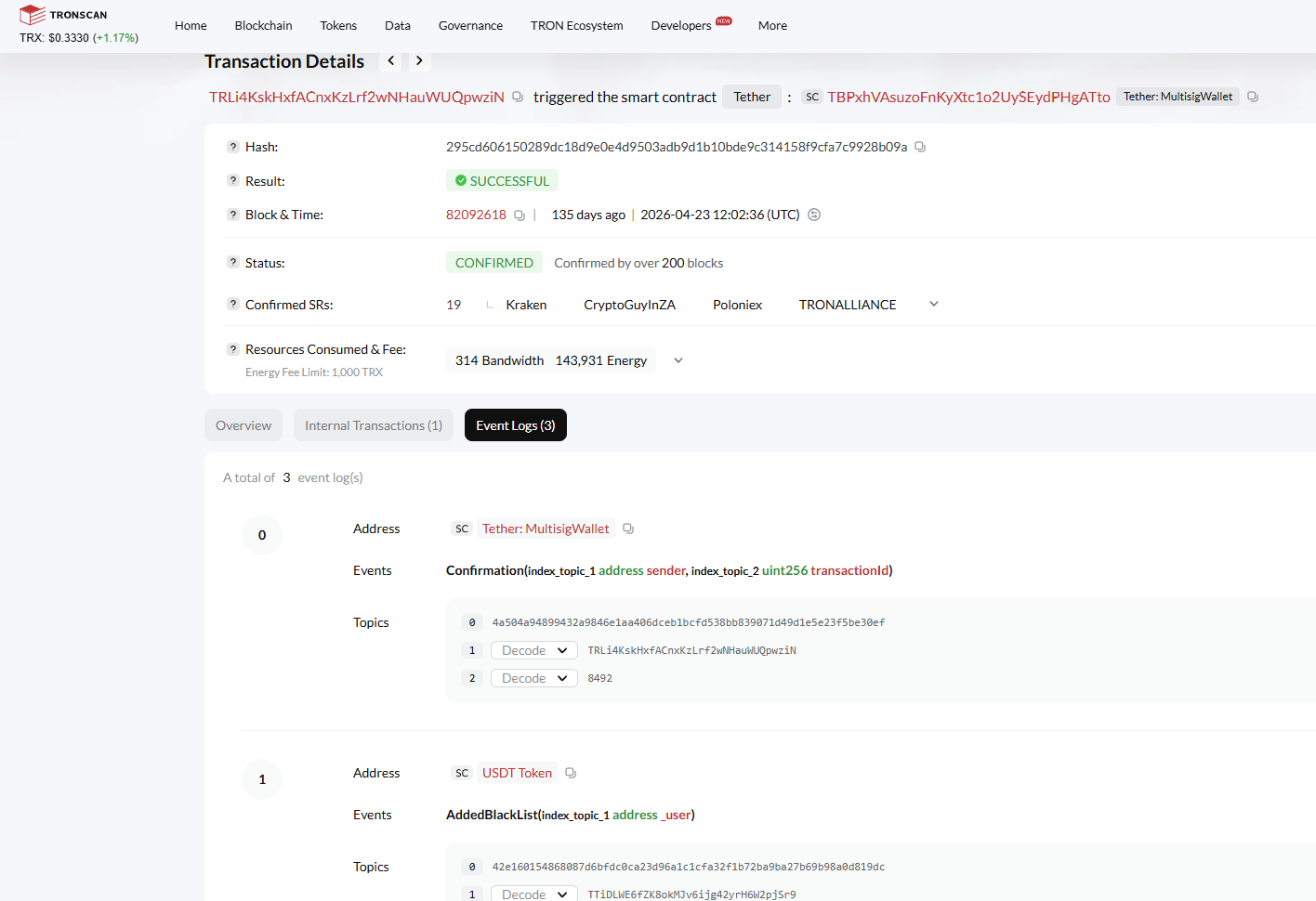This screenshot has width=1316, height=901.
Task: Copy sender address TRLi4KskHxf
Action: point(518,97)
